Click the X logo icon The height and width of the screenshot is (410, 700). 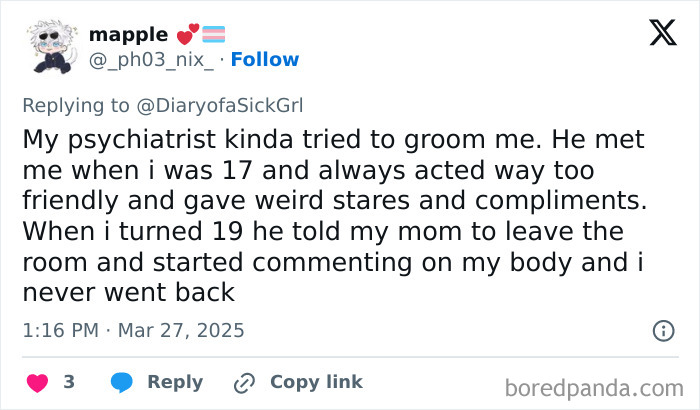(x=656, y=35)
